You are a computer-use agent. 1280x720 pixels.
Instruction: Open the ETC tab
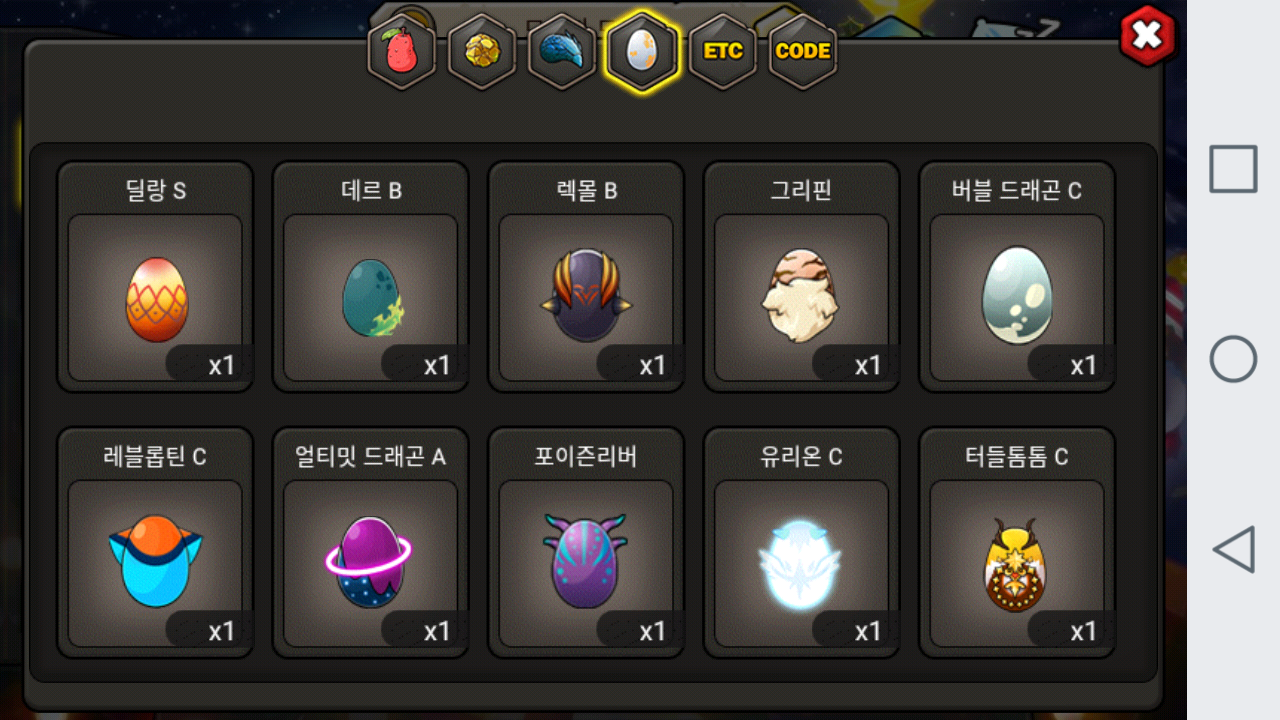(x=722, y=51)
